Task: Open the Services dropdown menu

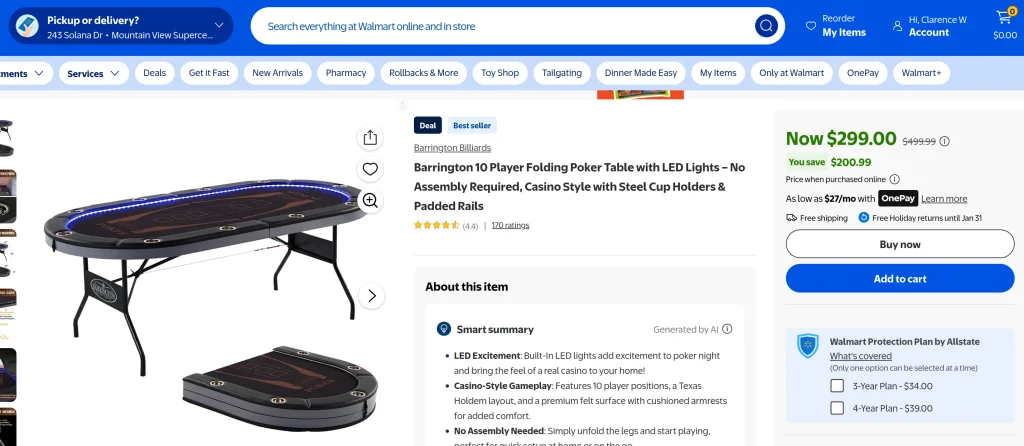Action: 94,73
